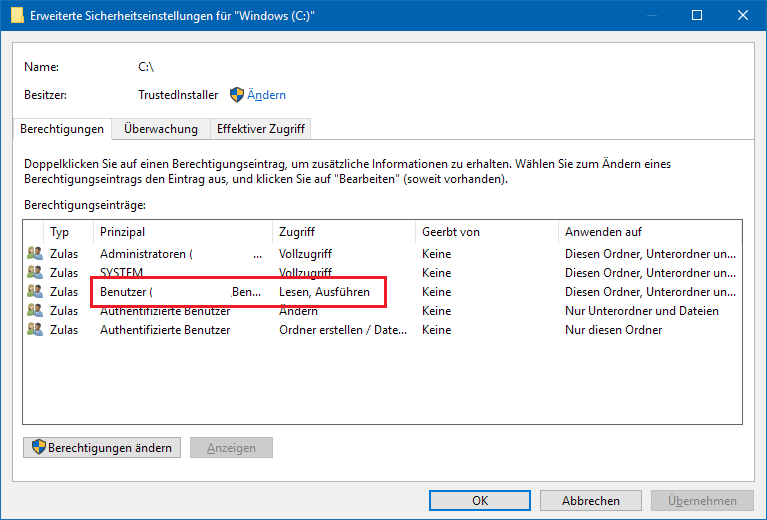
Task: Sort by the Prinzipal column header
Action: (x=182, y=232)
